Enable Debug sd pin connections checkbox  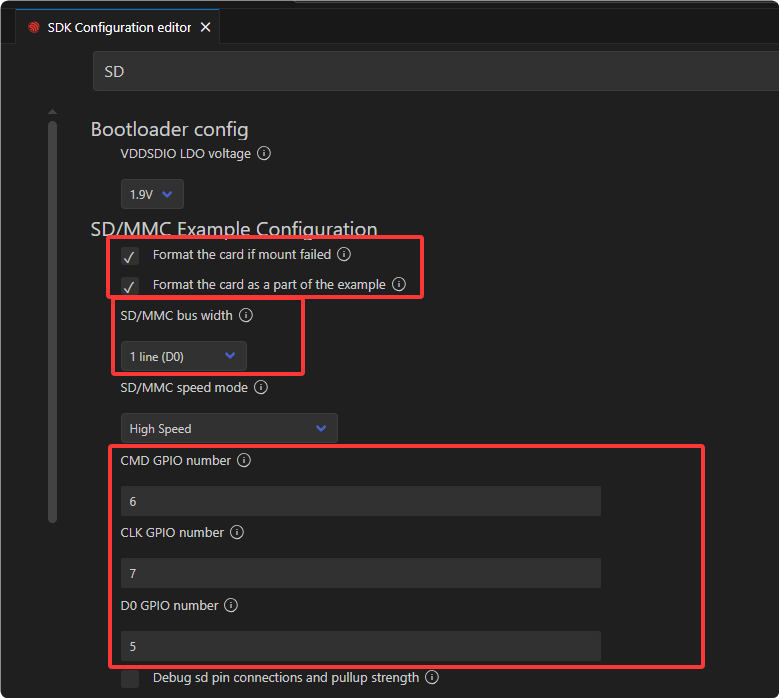130,679
